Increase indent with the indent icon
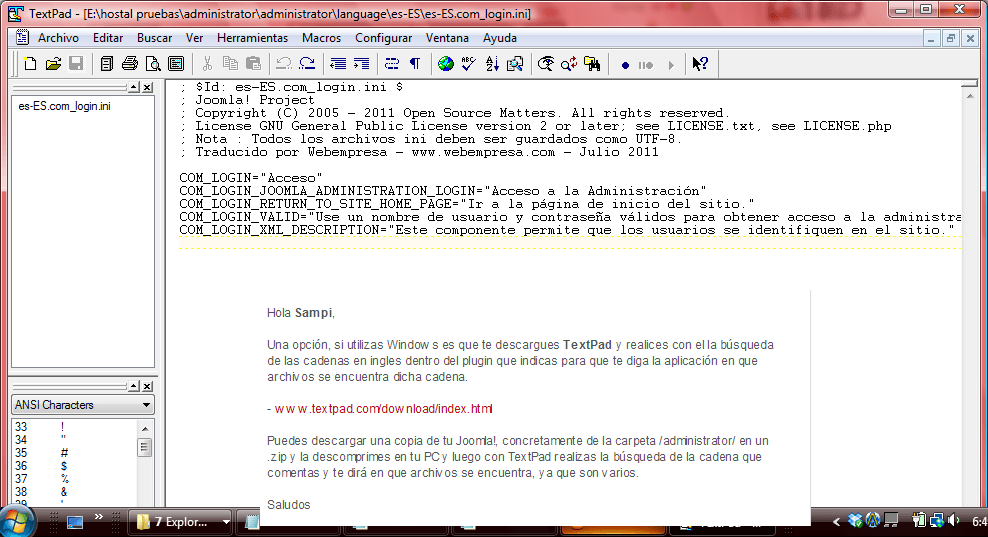 point(362,64)
